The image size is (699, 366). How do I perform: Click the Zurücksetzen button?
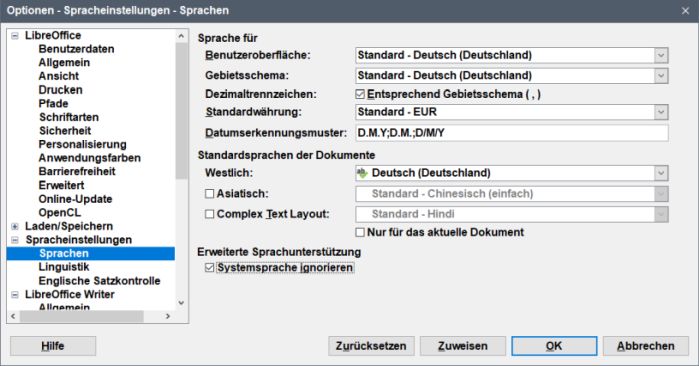coord(371,346)
